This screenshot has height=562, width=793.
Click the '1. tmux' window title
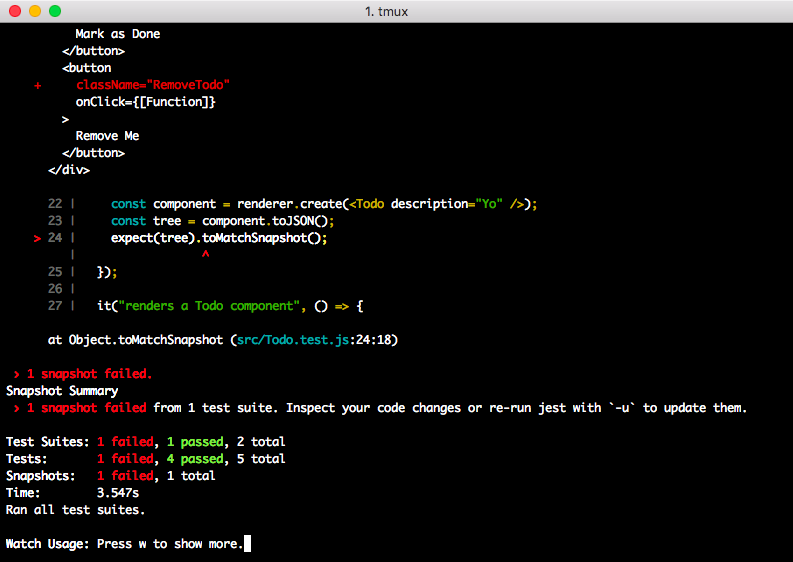(396, 11)
